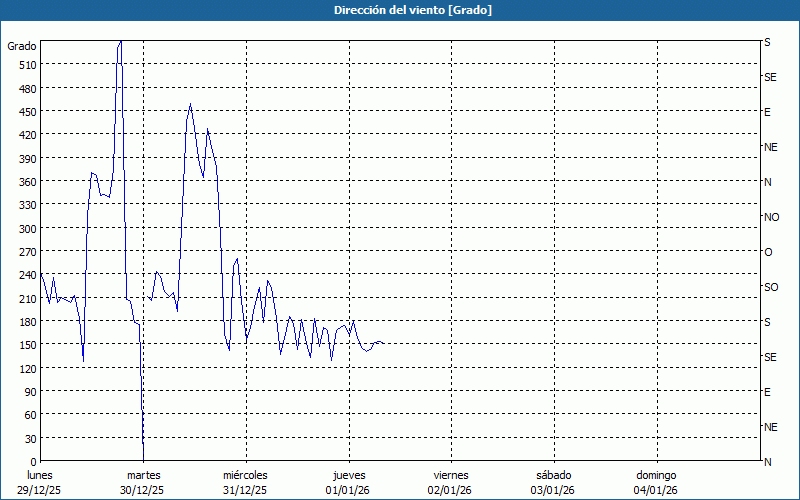Click the sábado 03/01/26 date label
This screenshot has height=500, width=800.
(x=553, y=483)
